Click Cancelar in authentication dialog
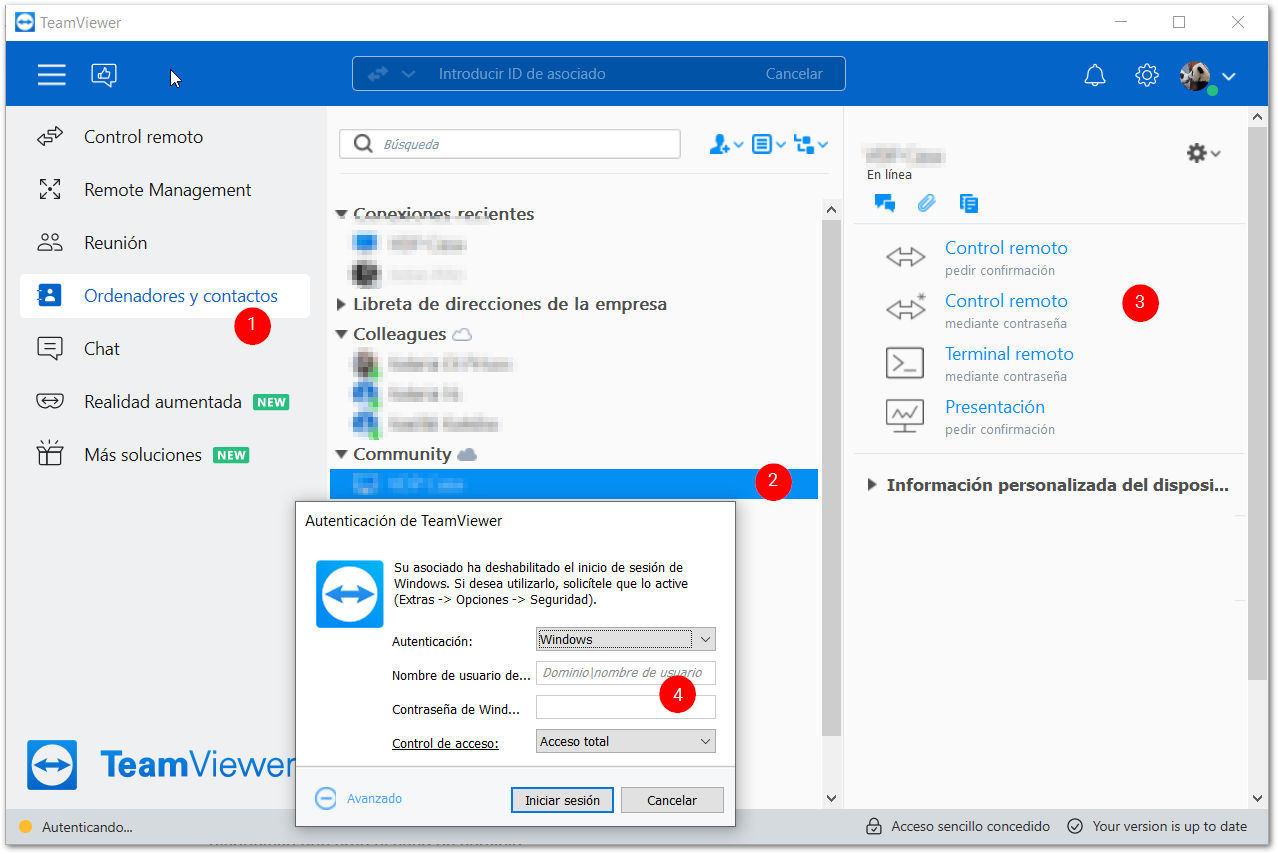Viewport: 1278px width, 854px height. (x=672, y=800)
